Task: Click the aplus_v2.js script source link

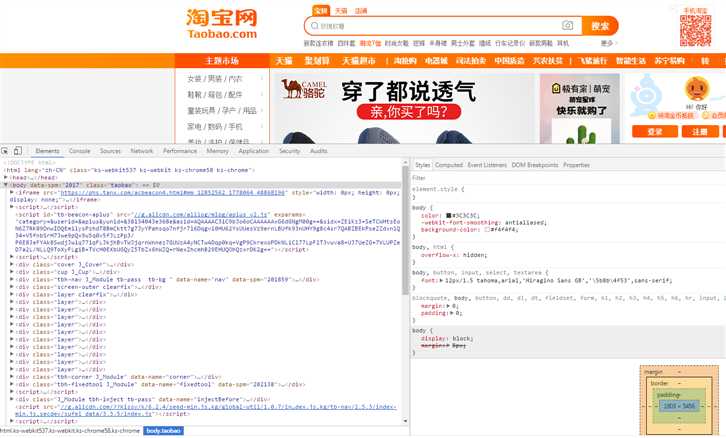Action: [201, 215]
